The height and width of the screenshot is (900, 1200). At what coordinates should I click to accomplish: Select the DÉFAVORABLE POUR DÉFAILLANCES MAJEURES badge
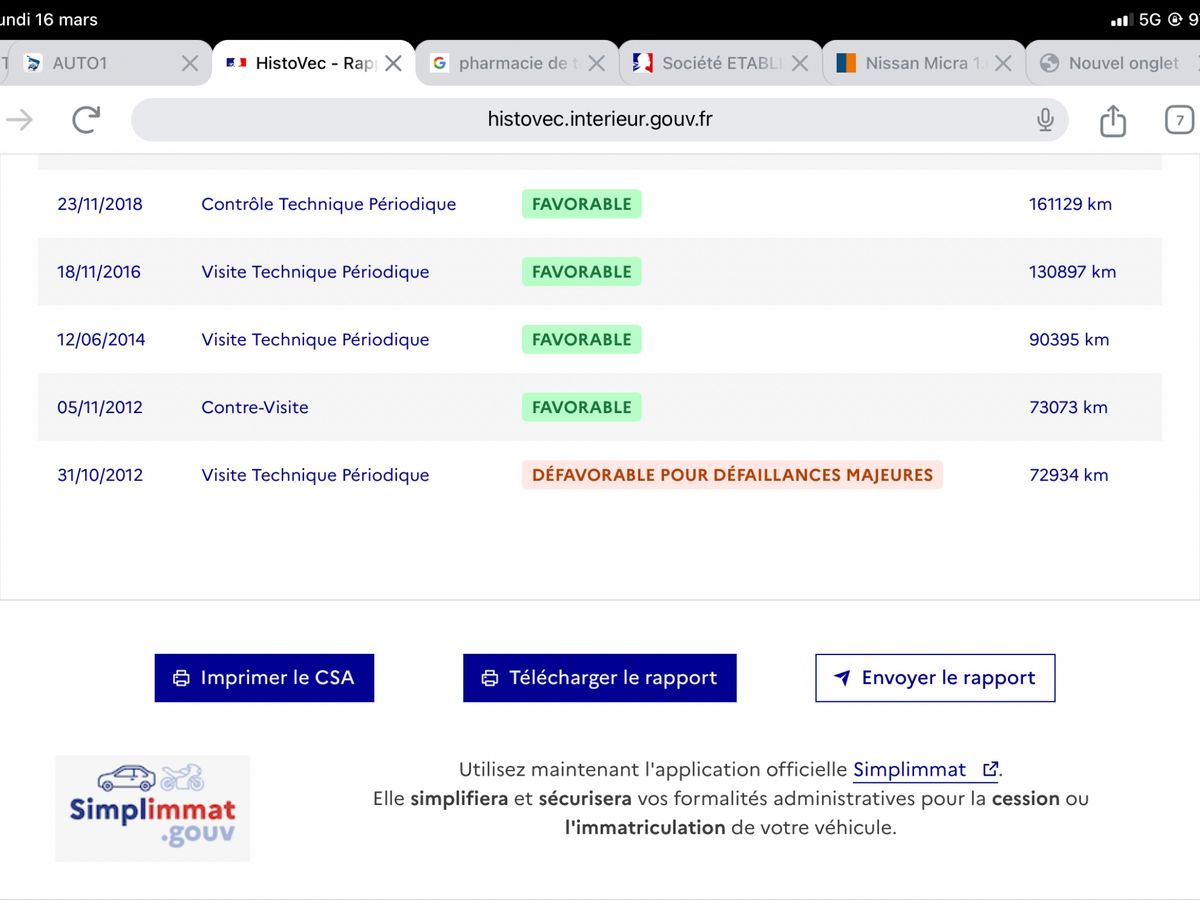(x=732, y=475)
